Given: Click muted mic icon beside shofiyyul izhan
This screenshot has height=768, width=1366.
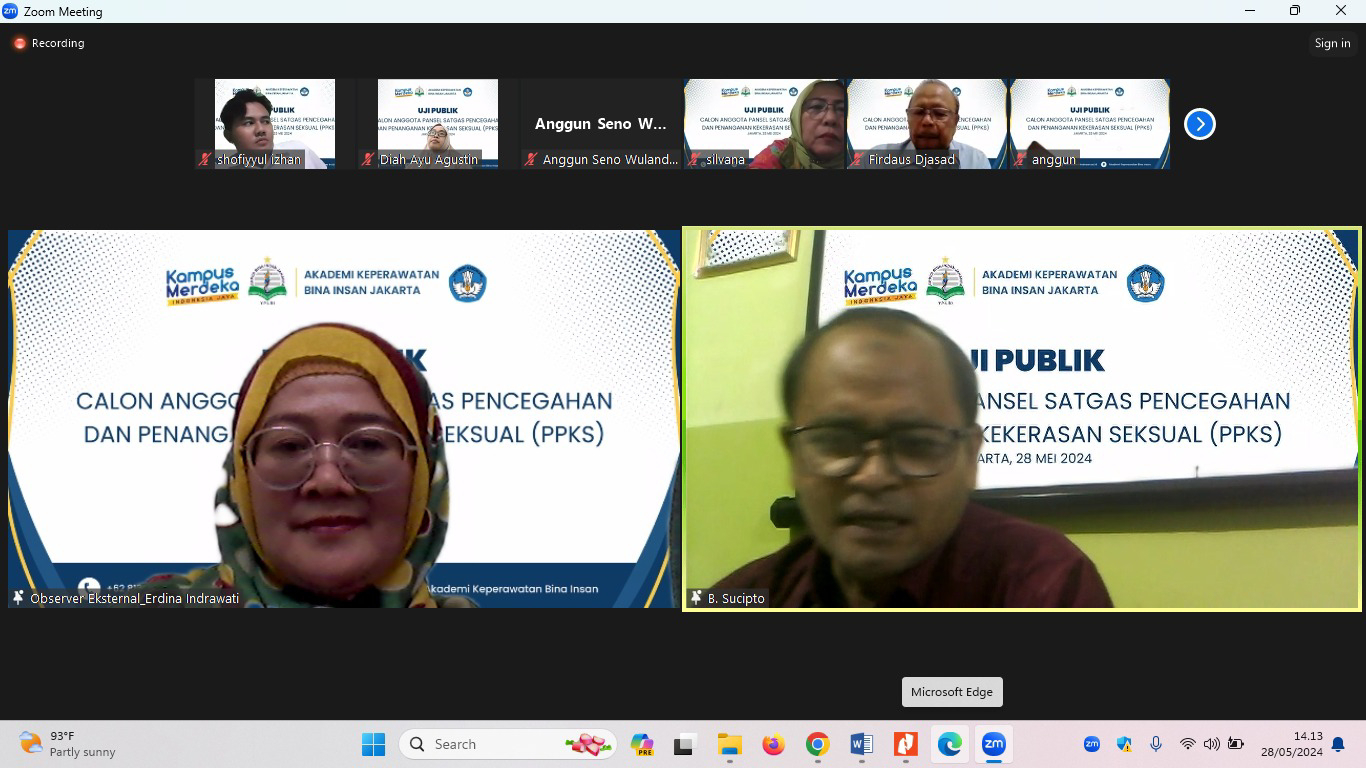Looking at the screenshot, I should pyautogui.click(x=205, y=160).
